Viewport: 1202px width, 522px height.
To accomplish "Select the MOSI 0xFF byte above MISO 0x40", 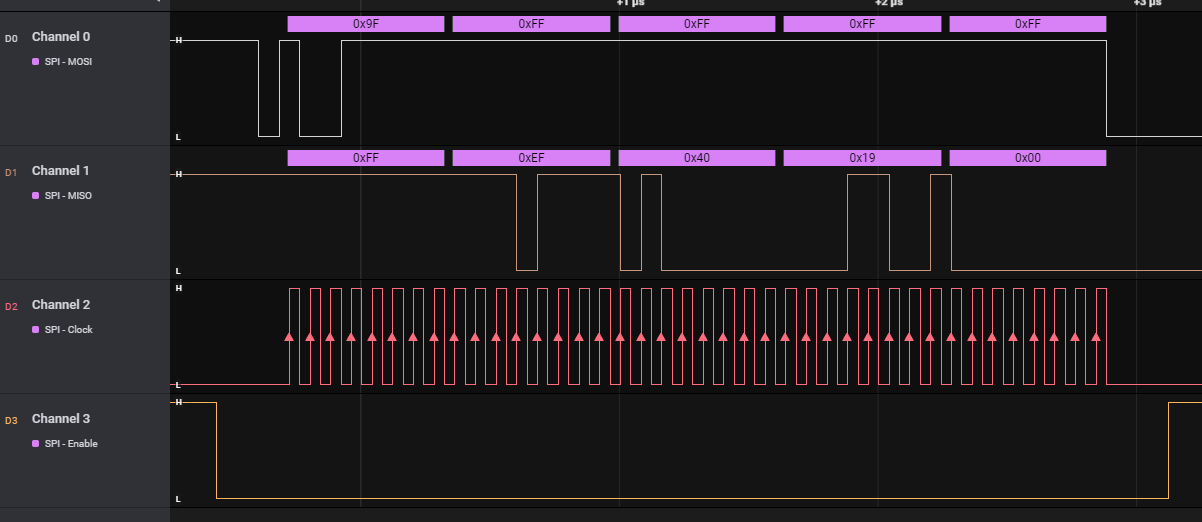I will coord(697,24).
